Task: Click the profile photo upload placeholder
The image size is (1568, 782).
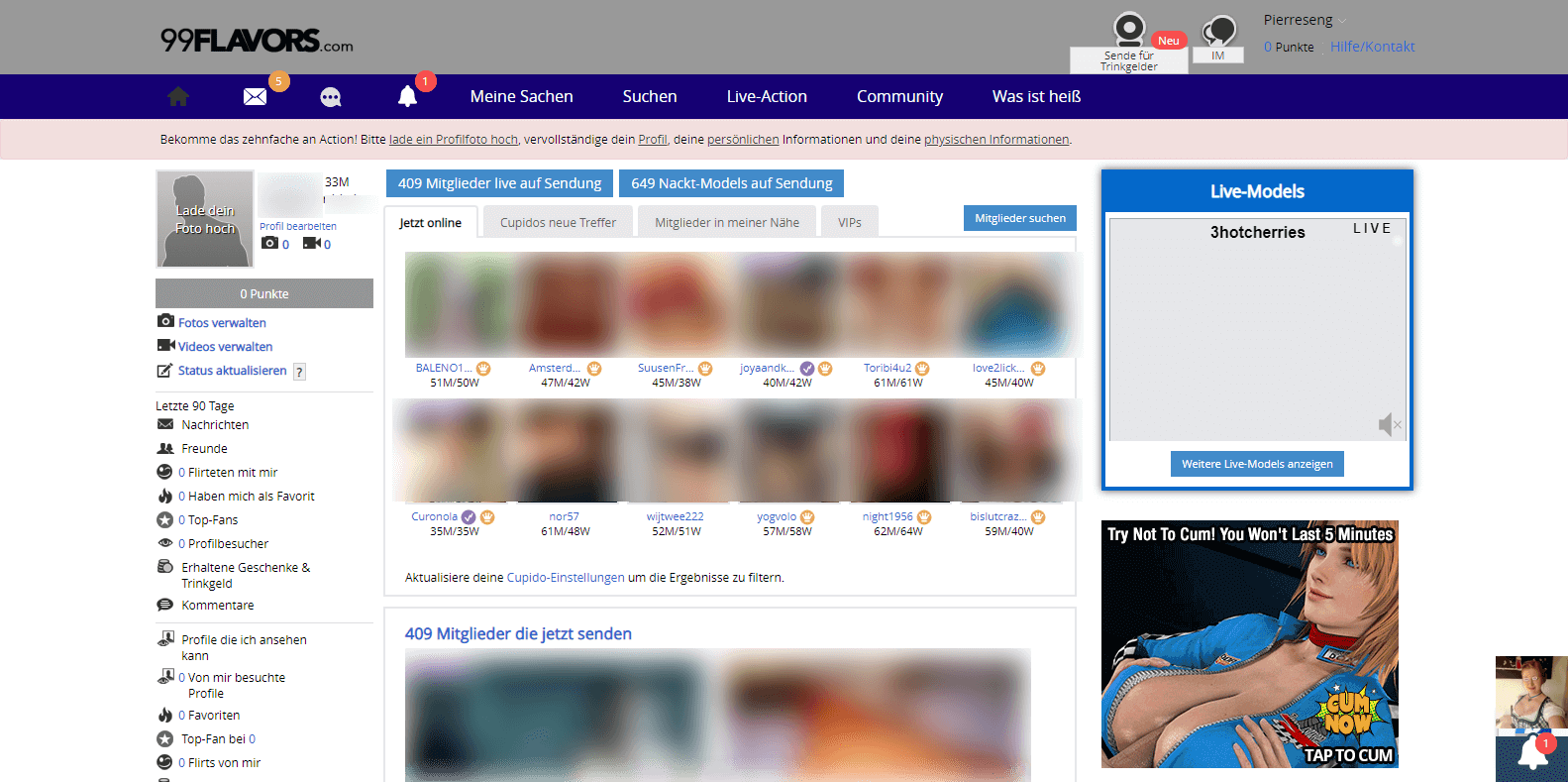Action: (205, 219)
